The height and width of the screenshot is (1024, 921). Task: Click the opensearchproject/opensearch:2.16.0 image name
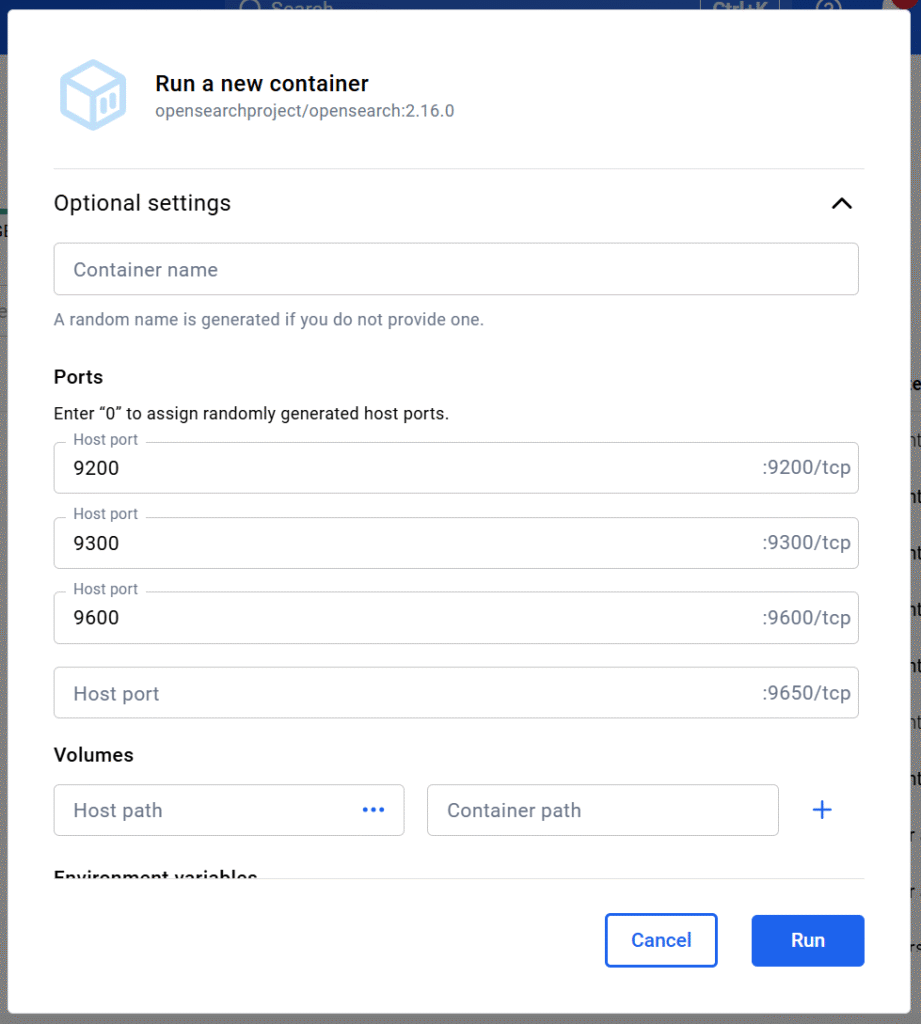point(304,111)
